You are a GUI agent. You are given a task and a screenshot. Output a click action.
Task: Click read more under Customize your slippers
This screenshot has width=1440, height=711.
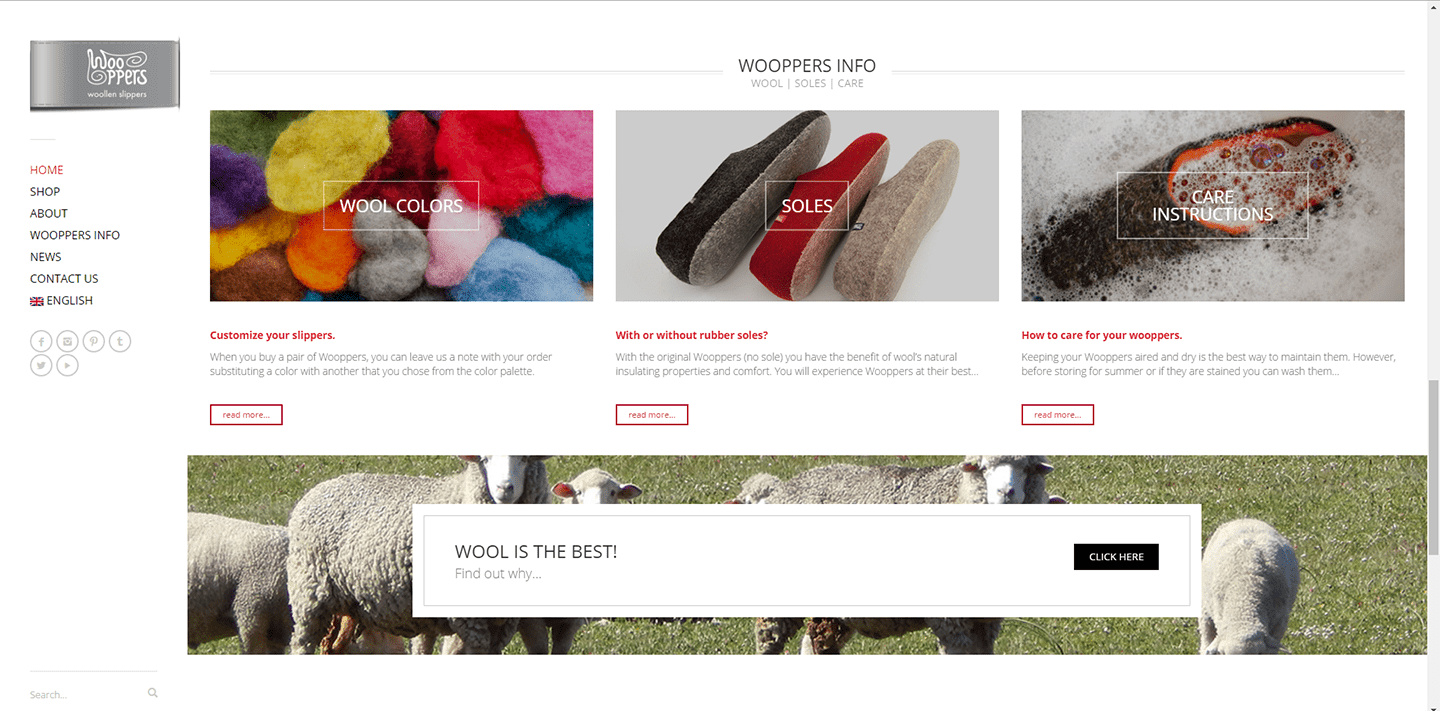(246, 415)
